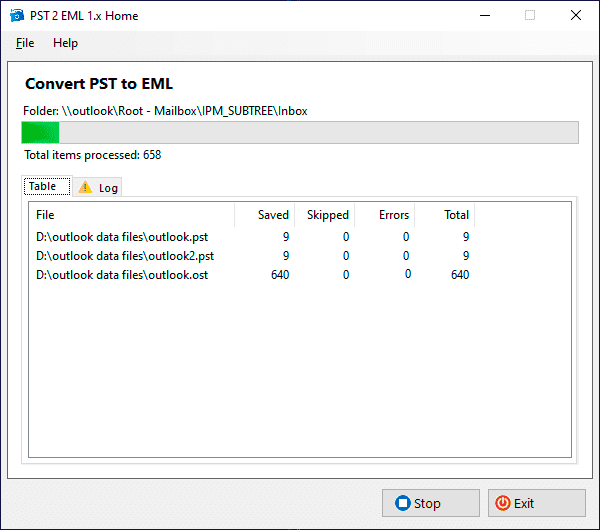This screenshot has height=530, width=600.
Task: Click the red power icon on Exit button
Action: pyautogui.click(x=502, y=503)
